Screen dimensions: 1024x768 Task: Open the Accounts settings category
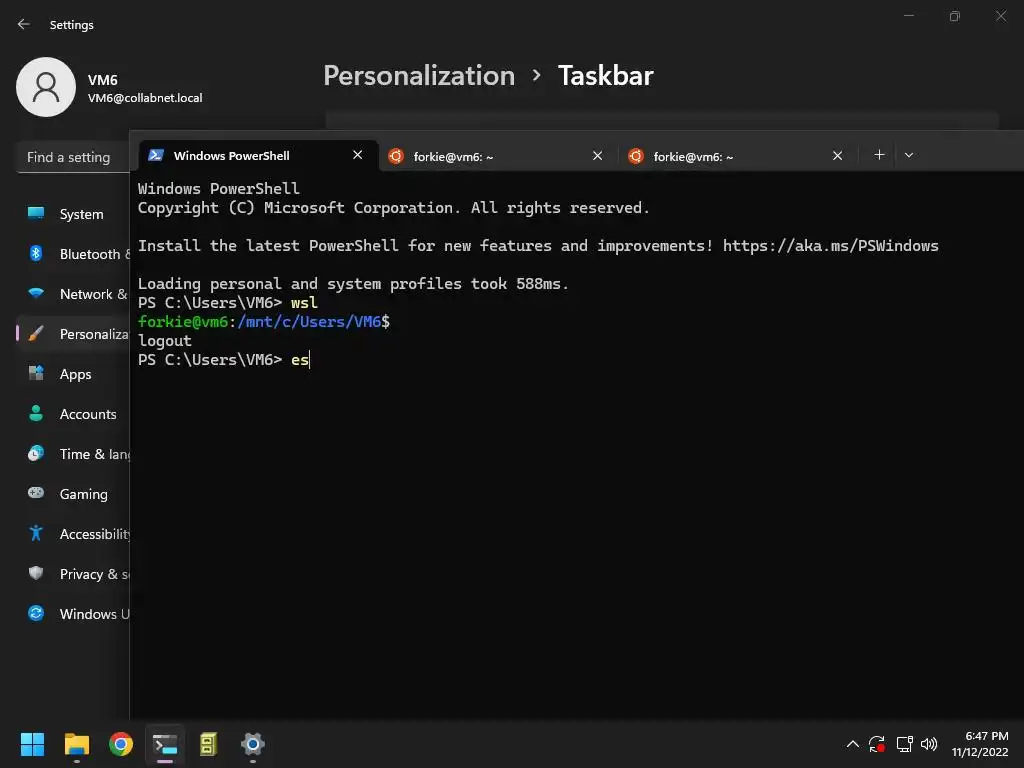73,413
